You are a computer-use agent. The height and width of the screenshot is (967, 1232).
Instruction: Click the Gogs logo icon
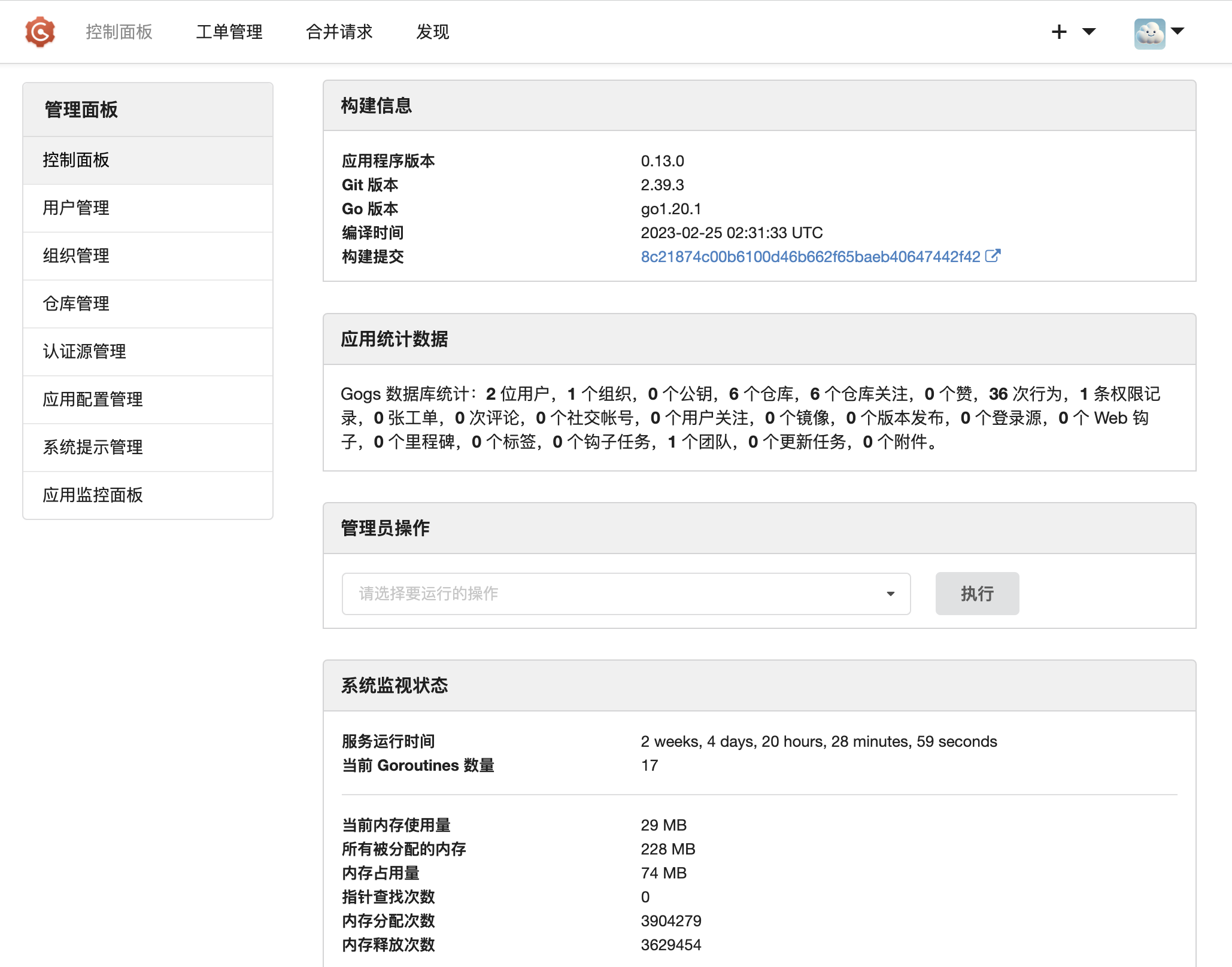(40, 32)
